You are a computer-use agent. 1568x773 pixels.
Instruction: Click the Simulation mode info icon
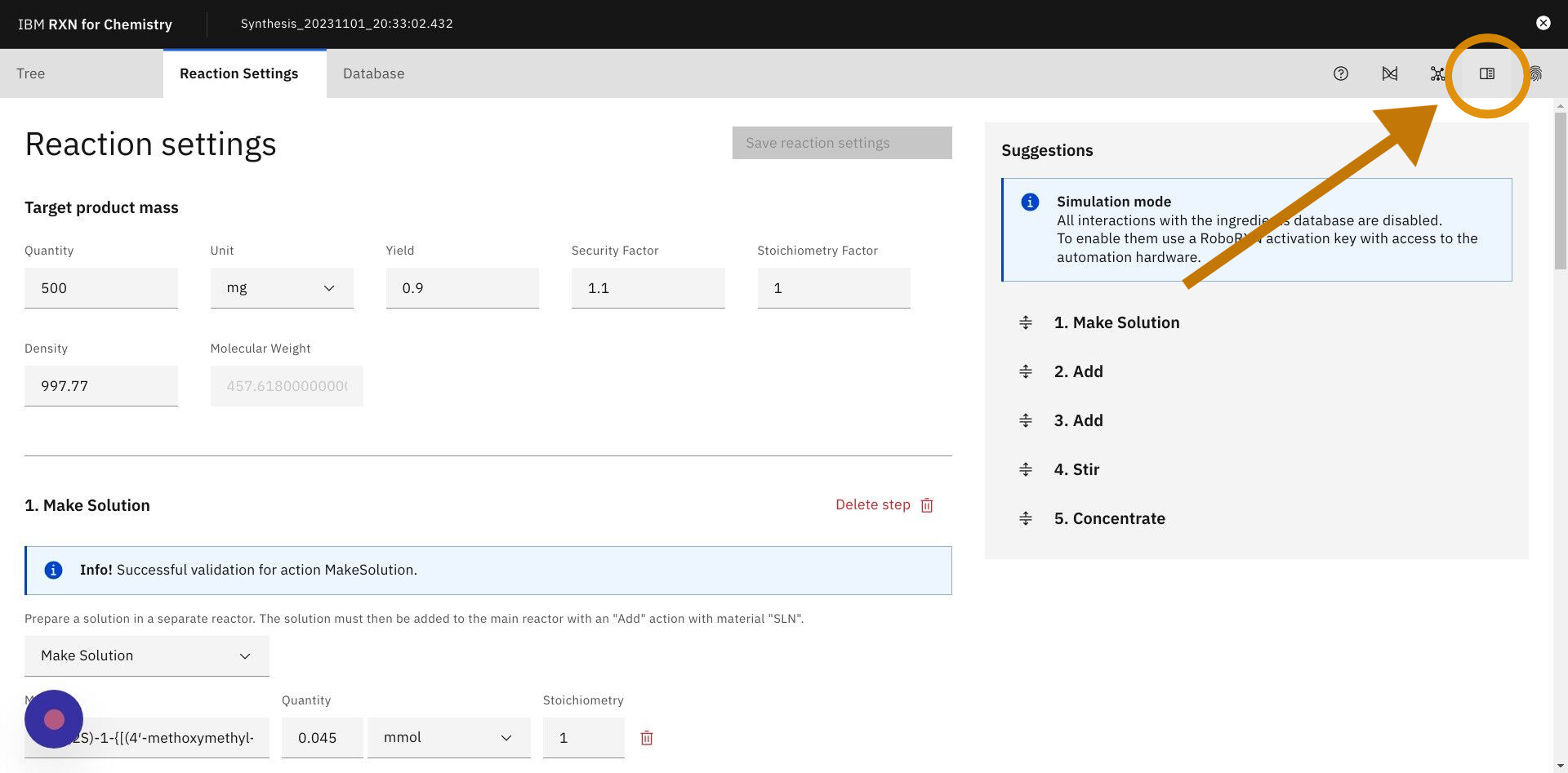1030,202
